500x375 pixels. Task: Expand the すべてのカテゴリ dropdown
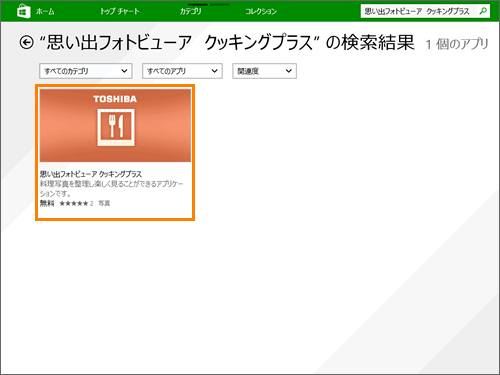[86, 71]
